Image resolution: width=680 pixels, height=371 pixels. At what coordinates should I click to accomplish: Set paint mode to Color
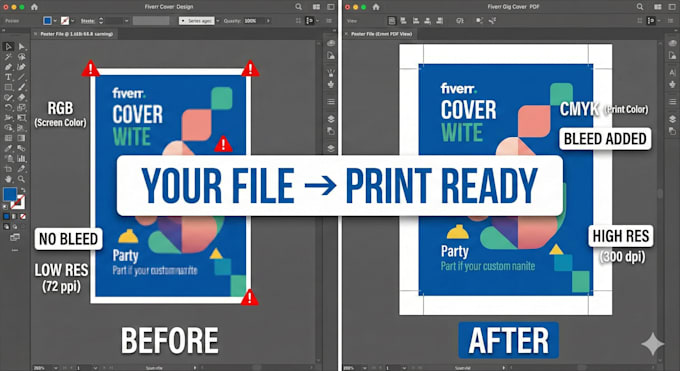(6, 216)
